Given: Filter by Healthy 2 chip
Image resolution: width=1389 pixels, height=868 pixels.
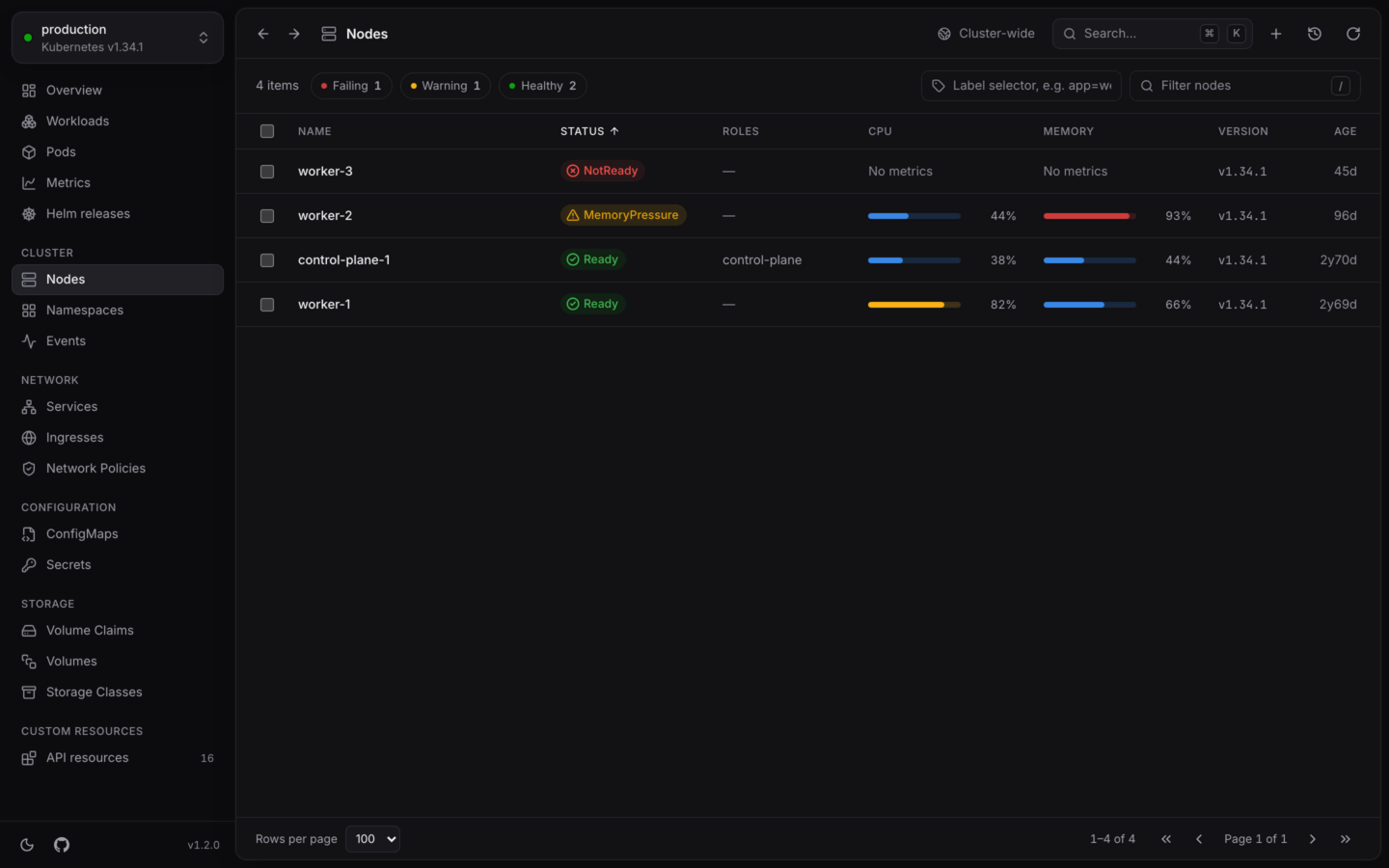Looking at the screenshot, I should [543, 86].
